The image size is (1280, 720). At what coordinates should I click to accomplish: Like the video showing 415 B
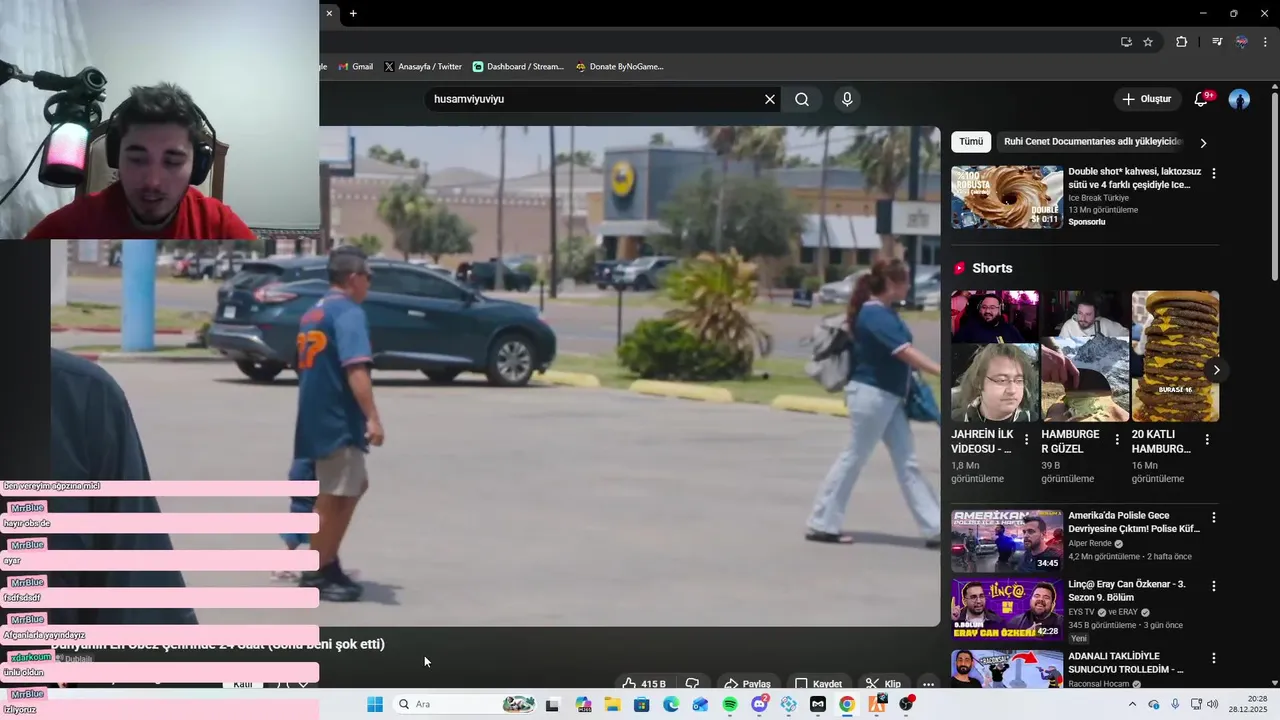click(x=643, y=684)
